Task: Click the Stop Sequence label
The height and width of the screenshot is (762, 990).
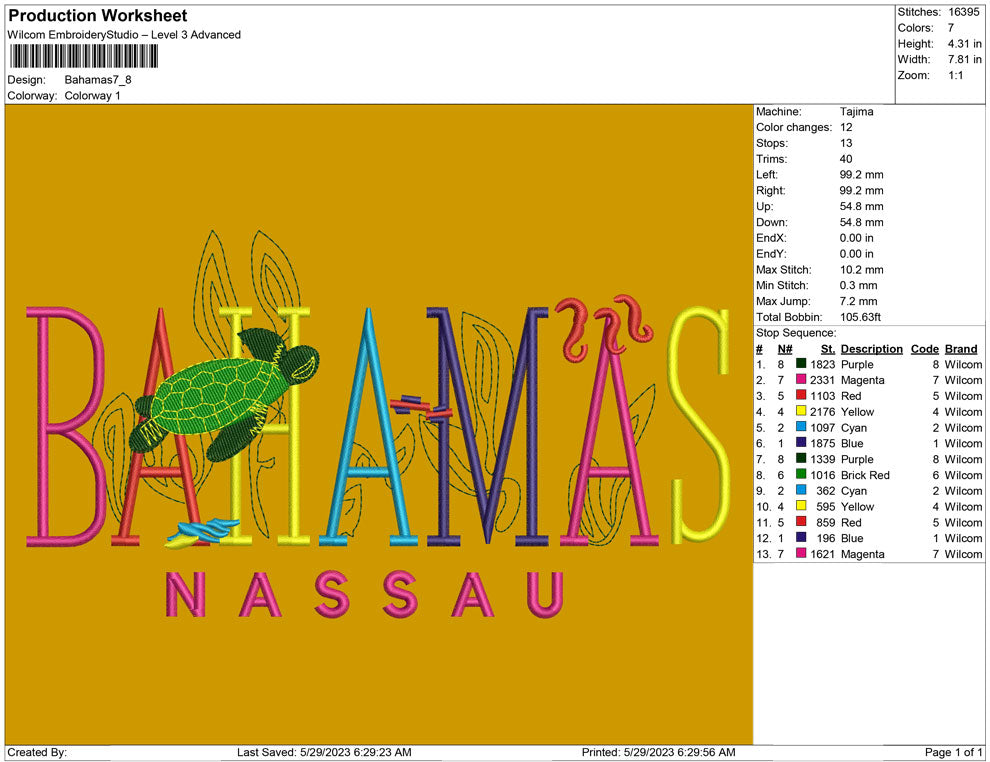Action: (796, 333)
